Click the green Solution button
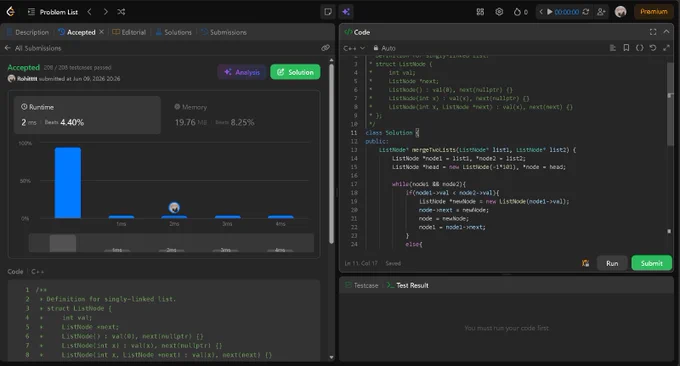680x366 pixels. (x=295, y=72)
